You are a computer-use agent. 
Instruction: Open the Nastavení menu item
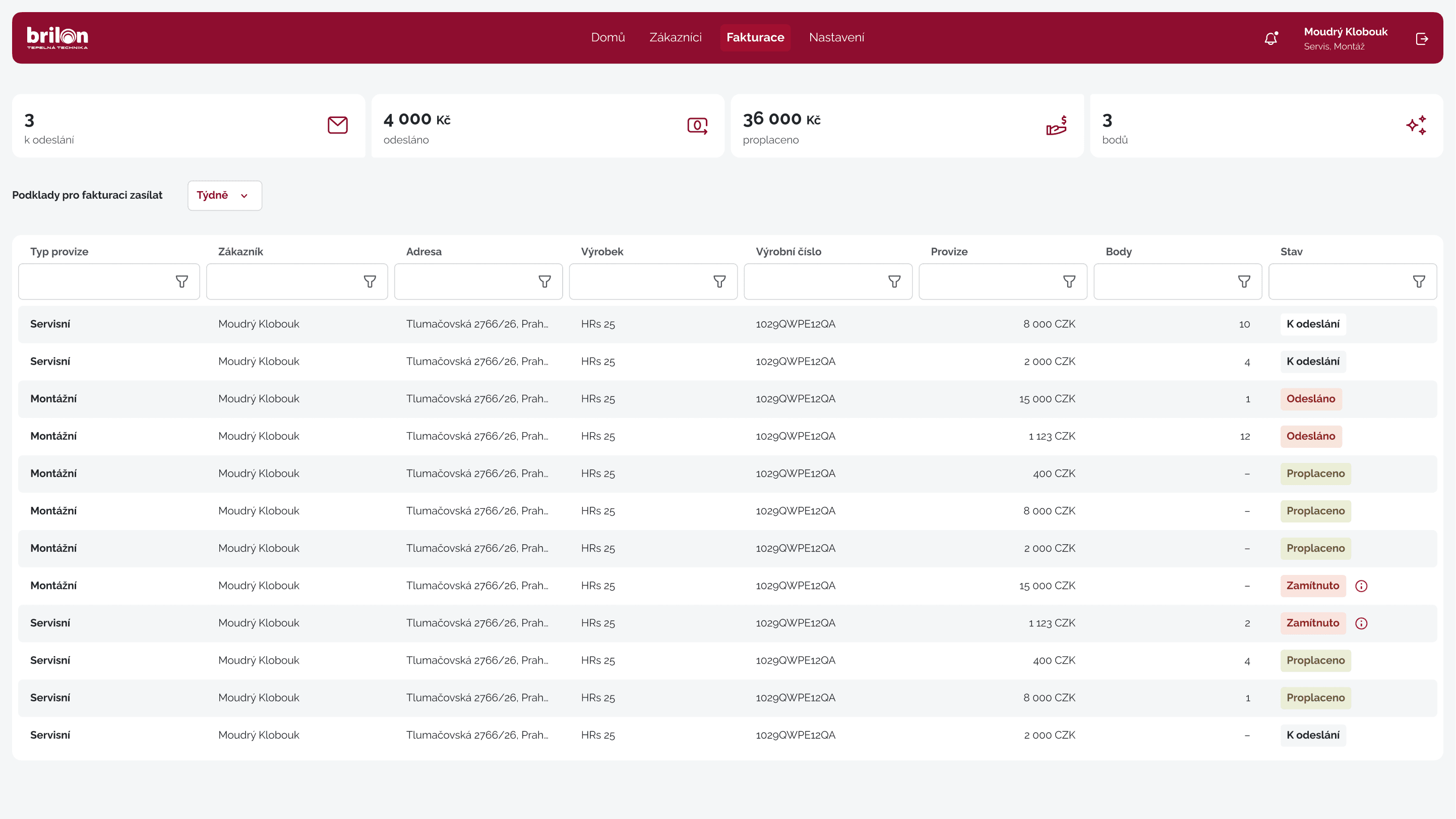pyautogui.click(x=836, y=37)
